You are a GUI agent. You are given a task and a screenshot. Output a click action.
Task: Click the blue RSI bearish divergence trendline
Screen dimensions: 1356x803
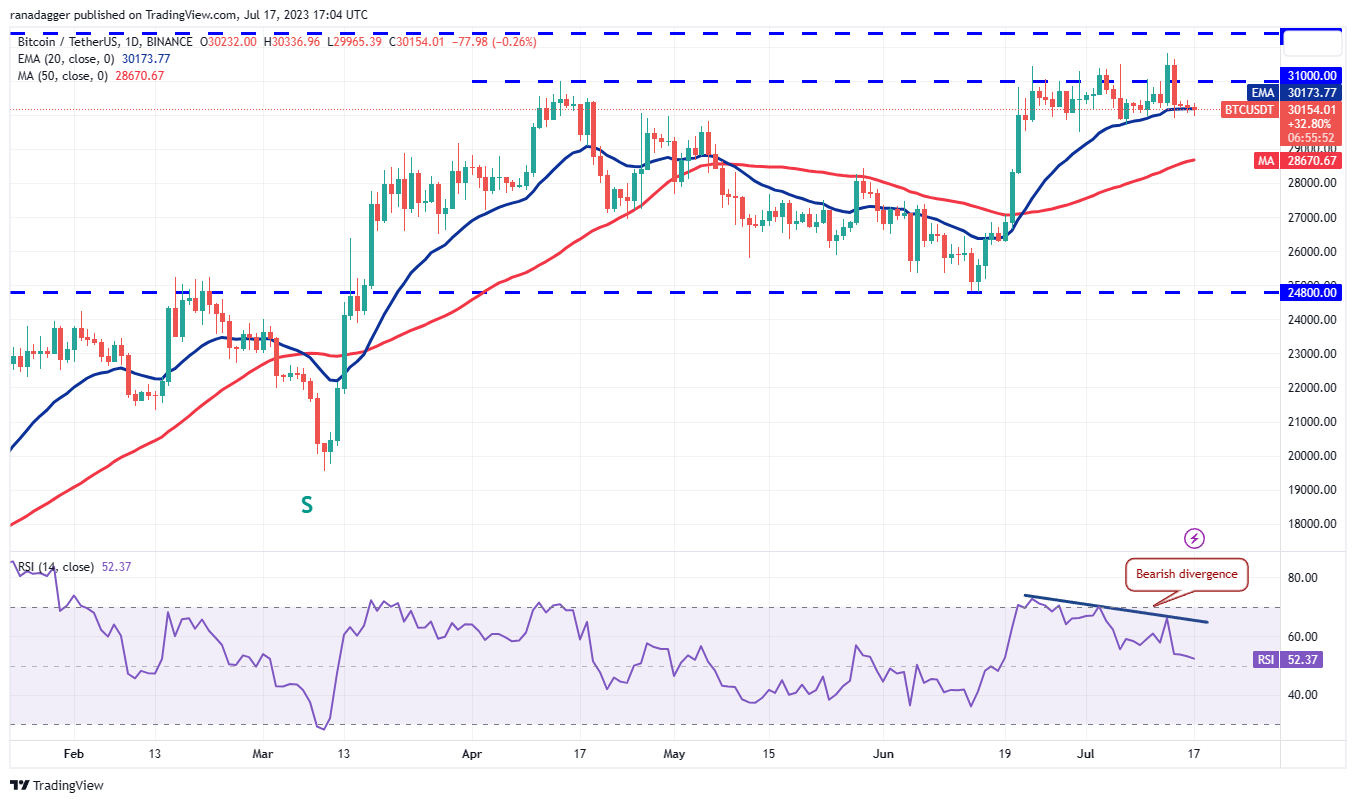tap(1115, 609)
